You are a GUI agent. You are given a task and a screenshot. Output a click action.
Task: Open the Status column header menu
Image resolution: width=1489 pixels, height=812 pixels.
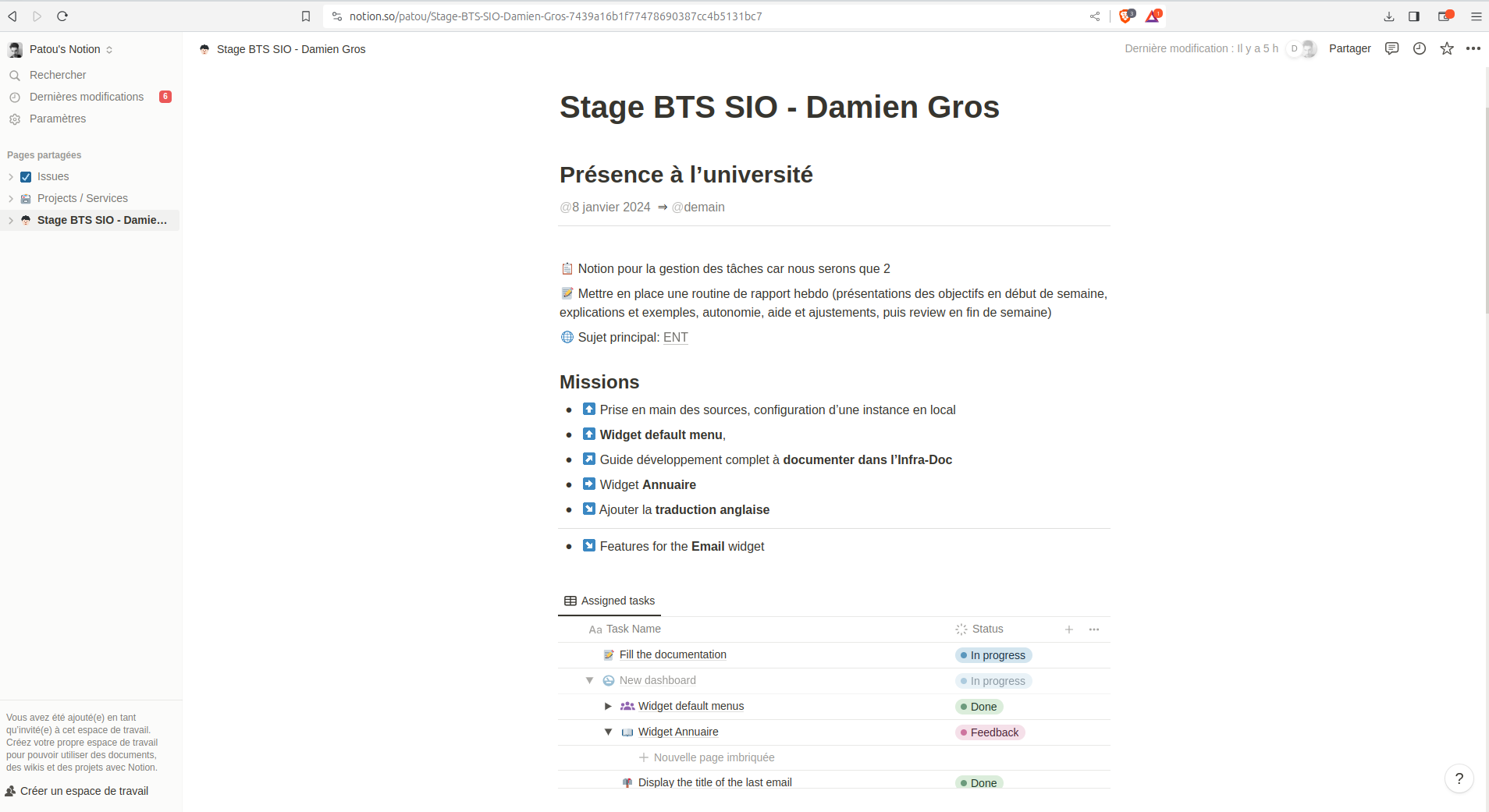pos(979,629)
